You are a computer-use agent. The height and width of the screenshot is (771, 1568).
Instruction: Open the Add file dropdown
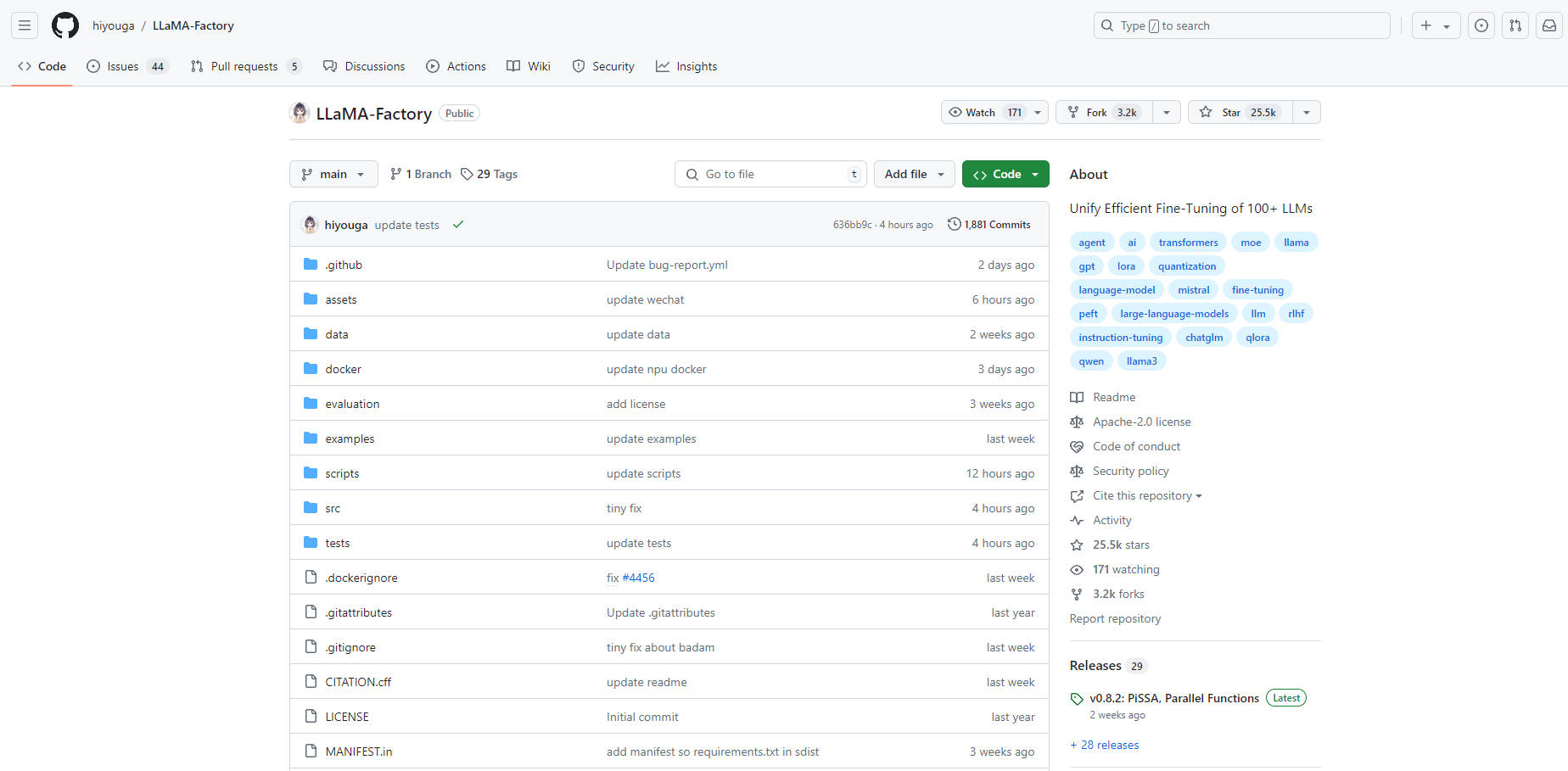point(914,174)
